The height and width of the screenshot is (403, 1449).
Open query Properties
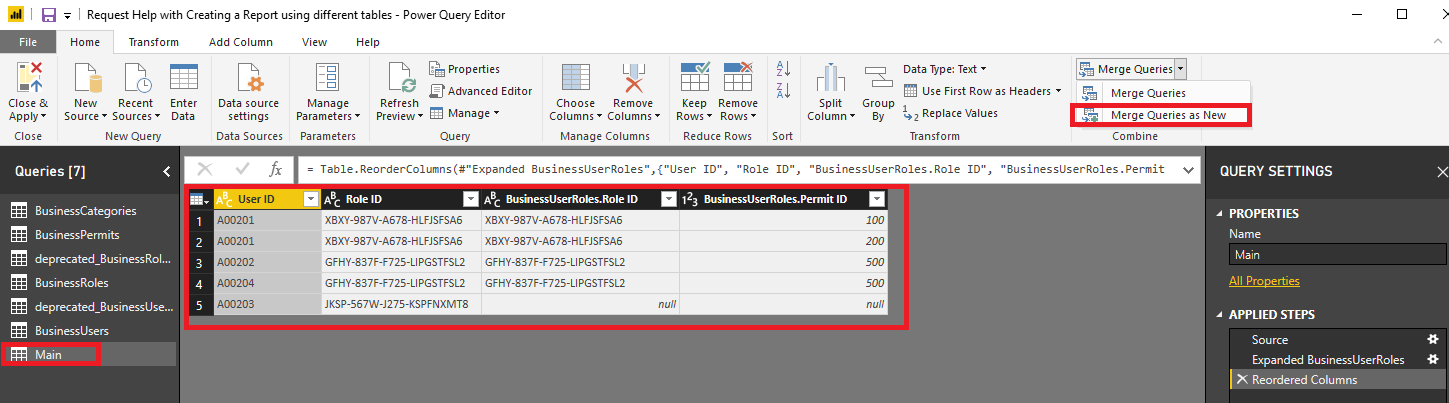(x=465, y=69)
